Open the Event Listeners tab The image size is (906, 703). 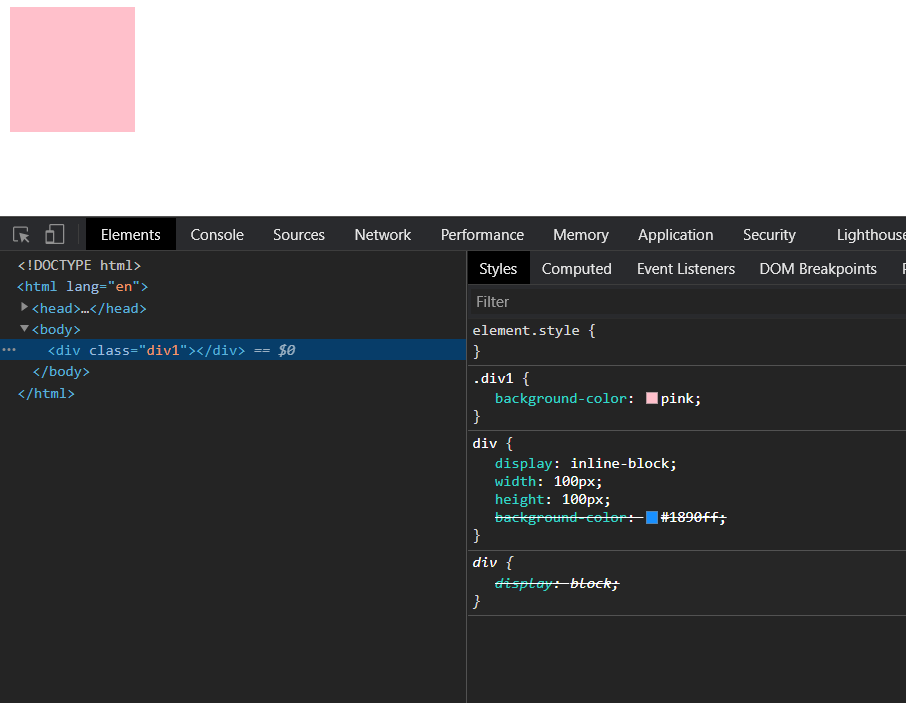pos(685,269)
